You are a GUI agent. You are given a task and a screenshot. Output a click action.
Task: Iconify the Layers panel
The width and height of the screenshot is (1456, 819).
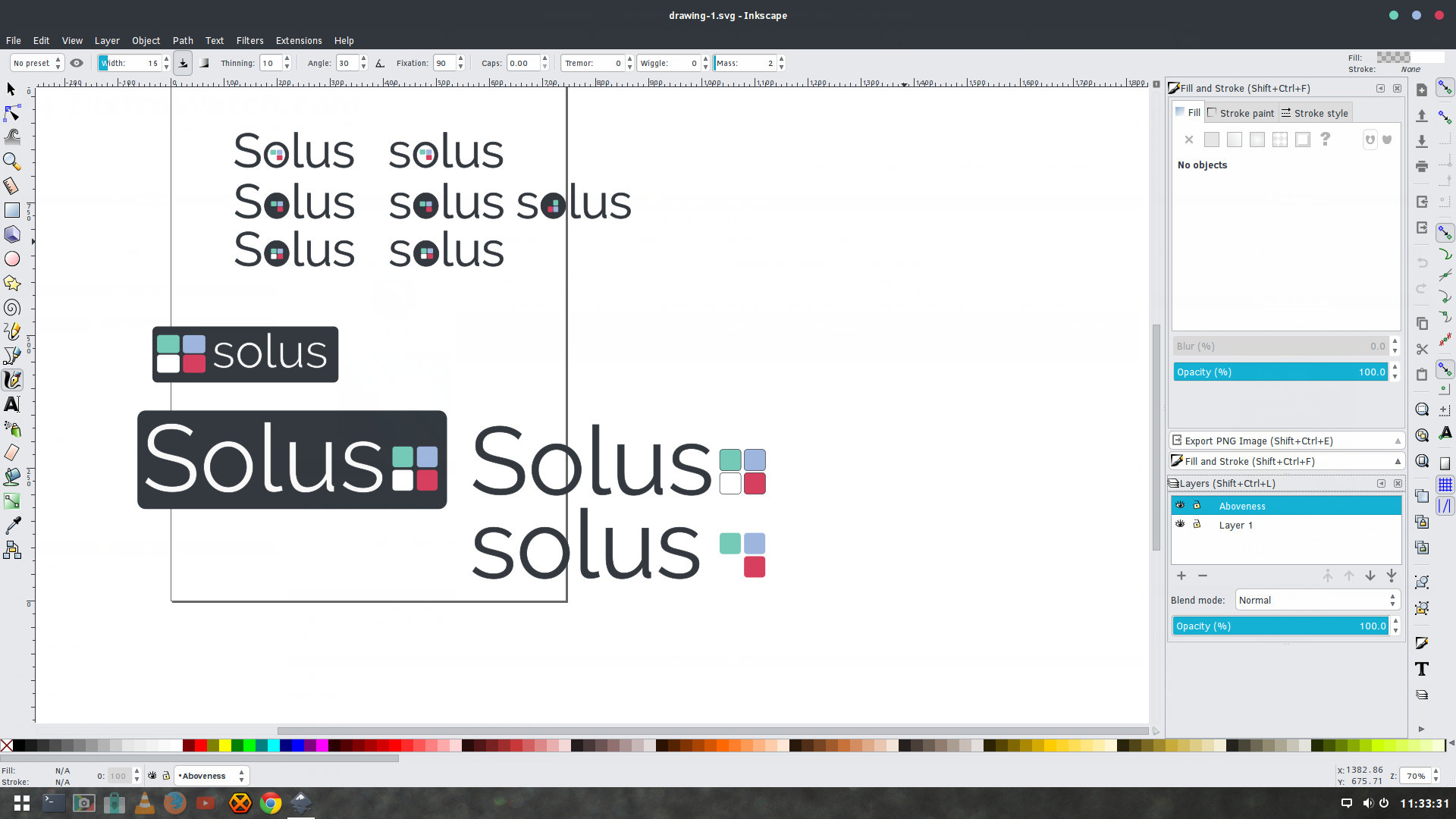(1381, 483)
